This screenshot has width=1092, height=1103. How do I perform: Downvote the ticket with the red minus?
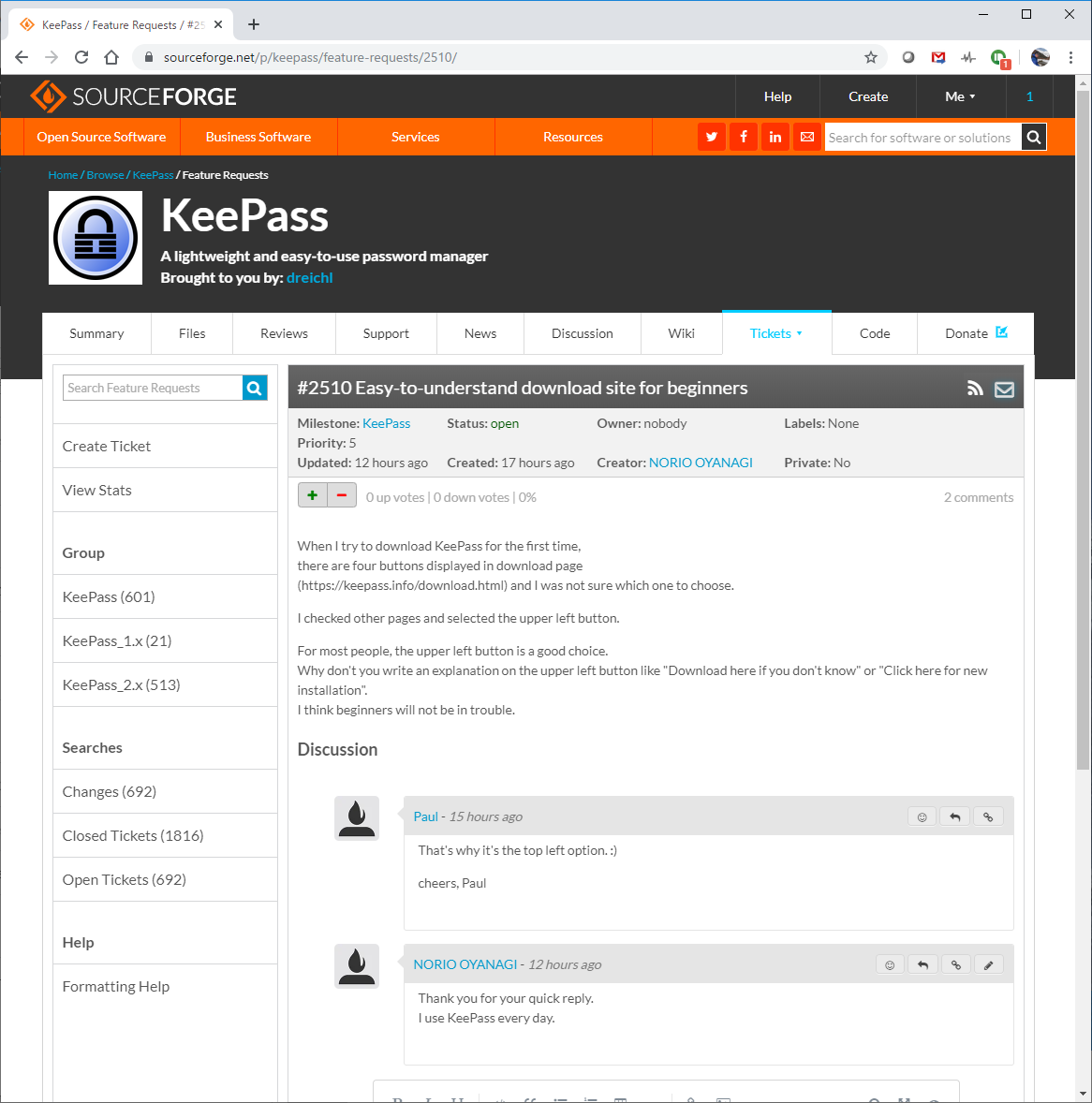coord(341,494)
